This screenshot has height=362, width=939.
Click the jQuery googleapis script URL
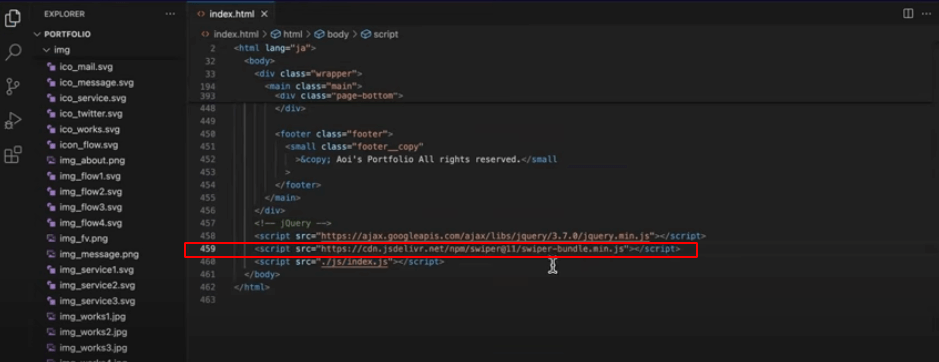486,236
